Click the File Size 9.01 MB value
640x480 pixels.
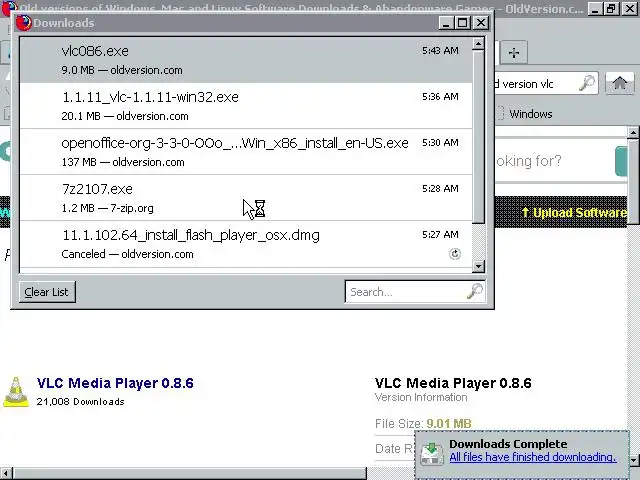[x=449, y=424]
